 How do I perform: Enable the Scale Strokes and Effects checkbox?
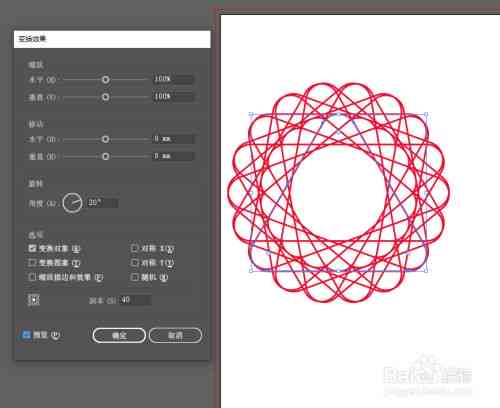point(32,277)
